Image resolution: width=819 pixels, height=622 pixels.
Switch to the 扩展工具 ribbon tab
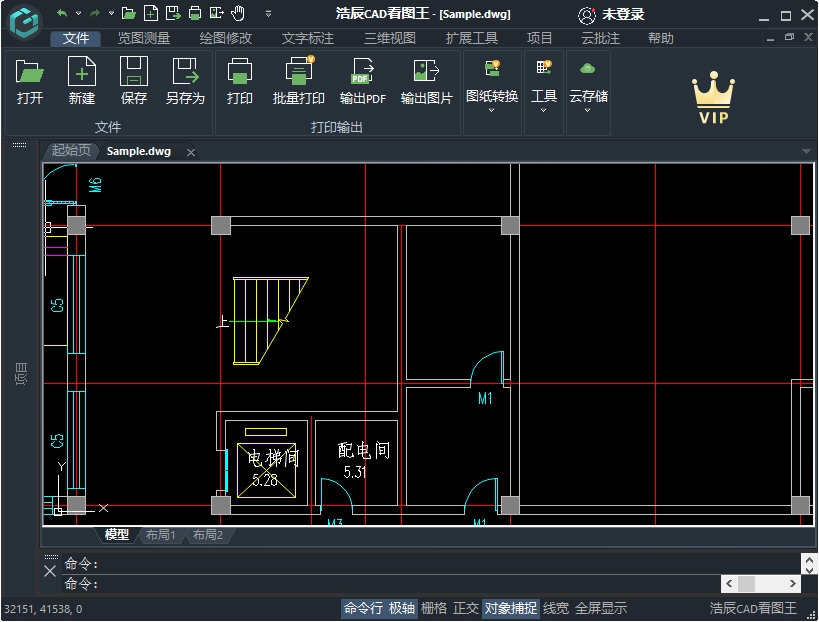coord(472,39)
